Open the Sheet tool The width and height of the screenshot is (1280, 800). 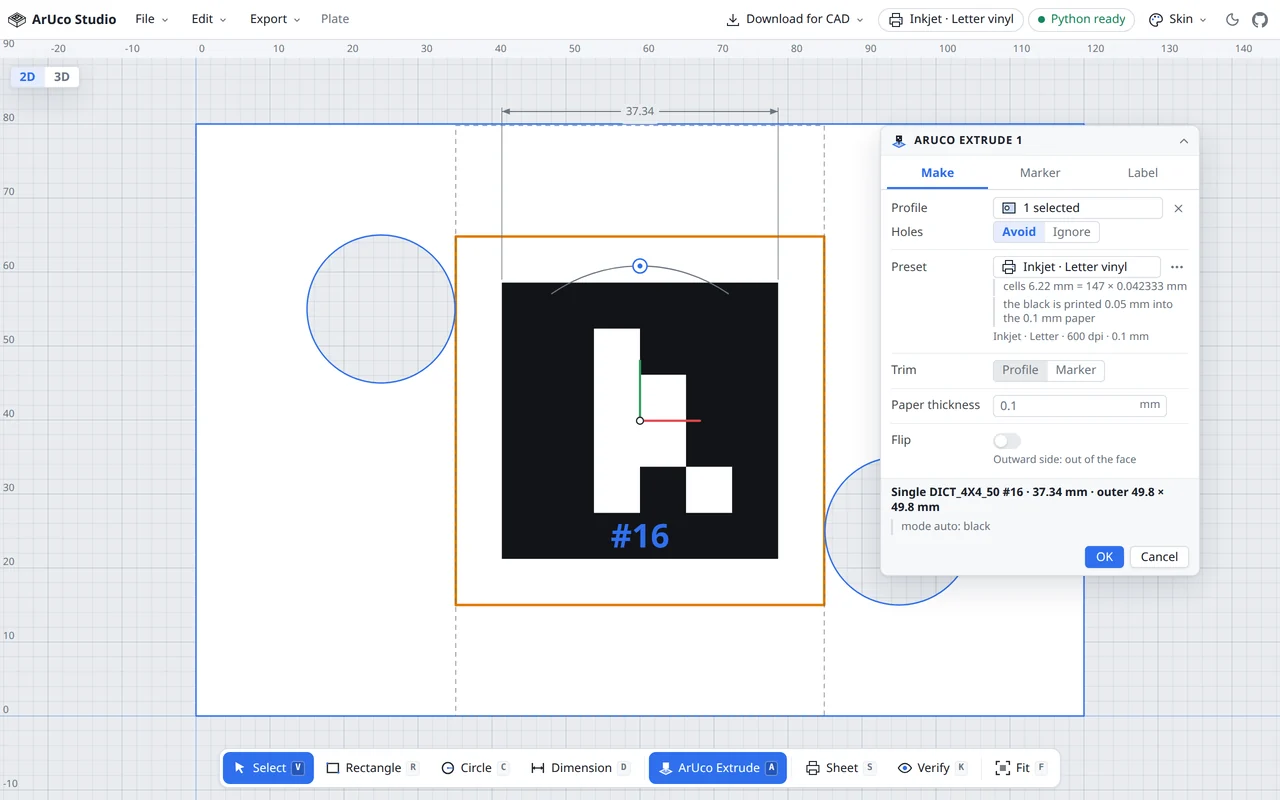(840, 768)
